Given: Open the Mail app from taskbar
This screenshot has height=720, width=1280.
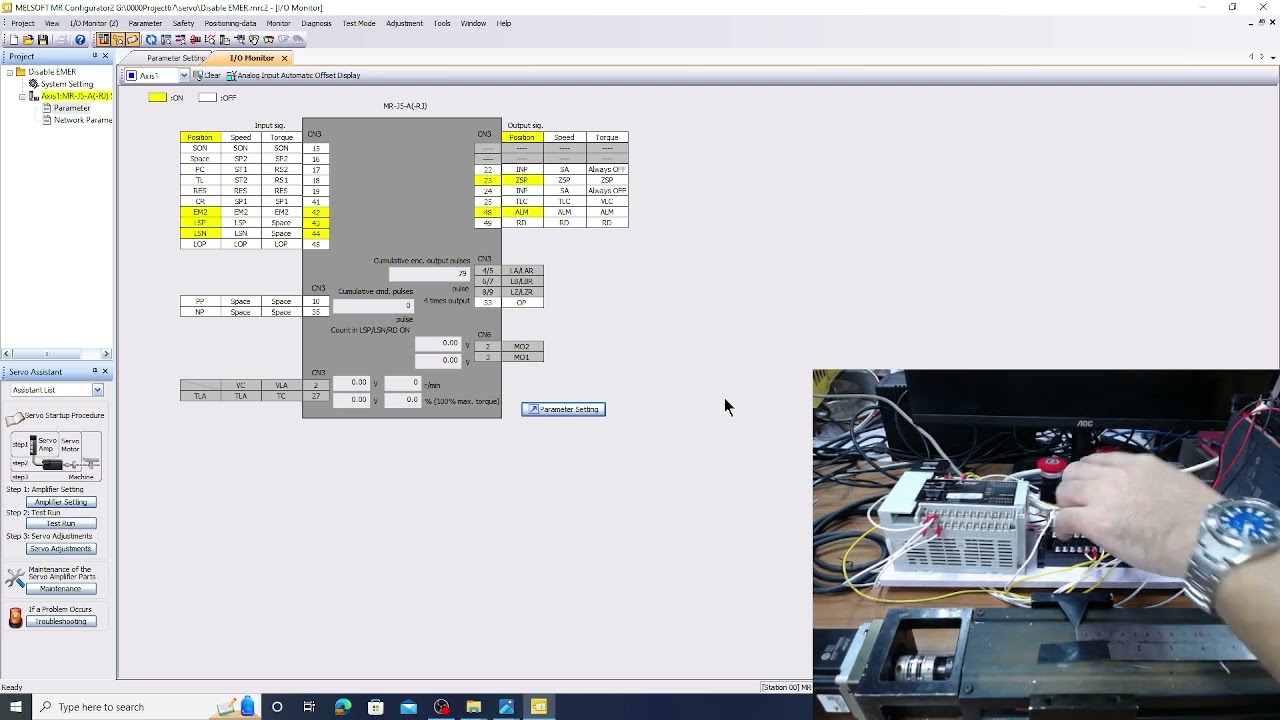Looking at the screenshot, I should 408,707.
